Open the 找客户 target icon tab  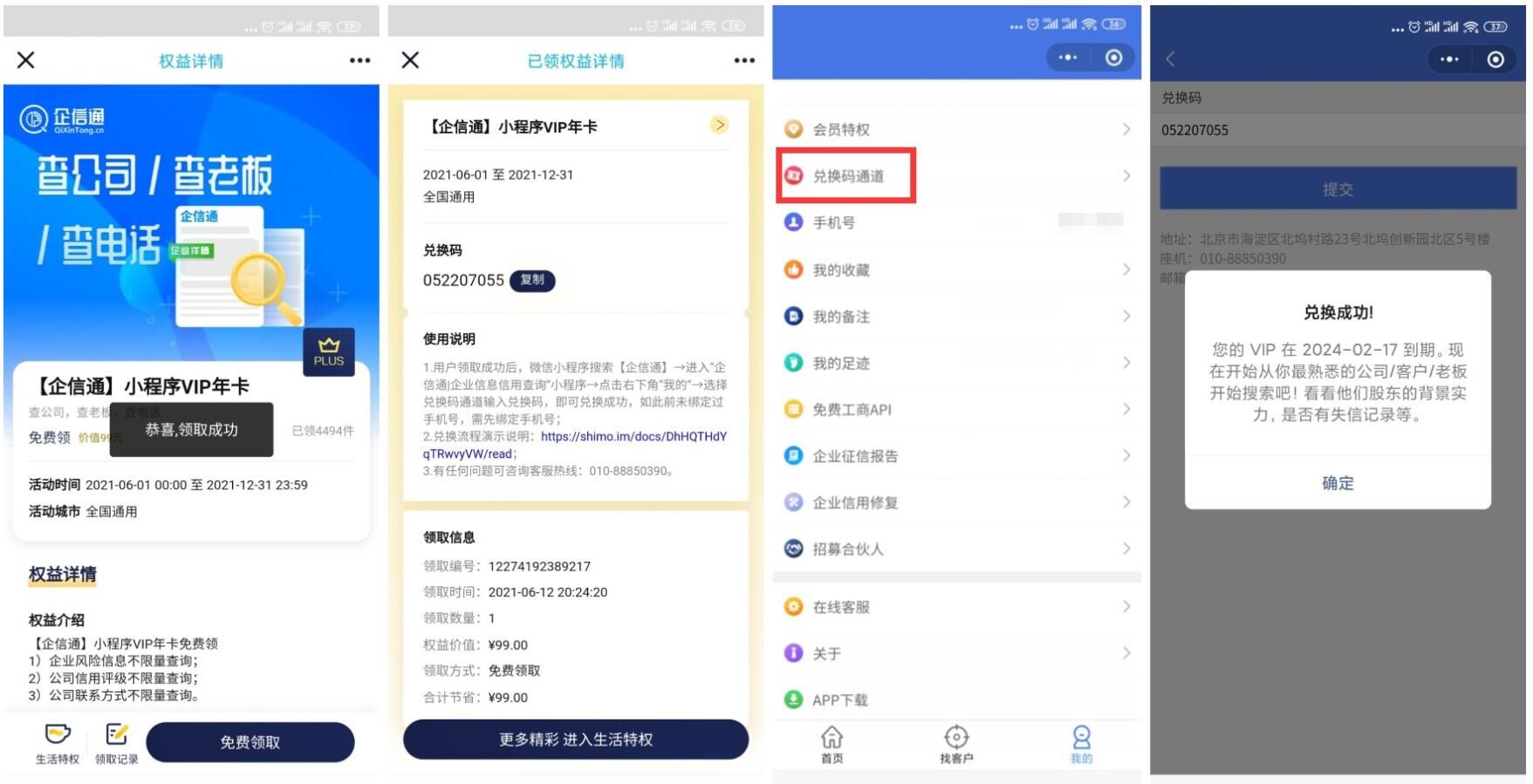(x=956, y=737)
